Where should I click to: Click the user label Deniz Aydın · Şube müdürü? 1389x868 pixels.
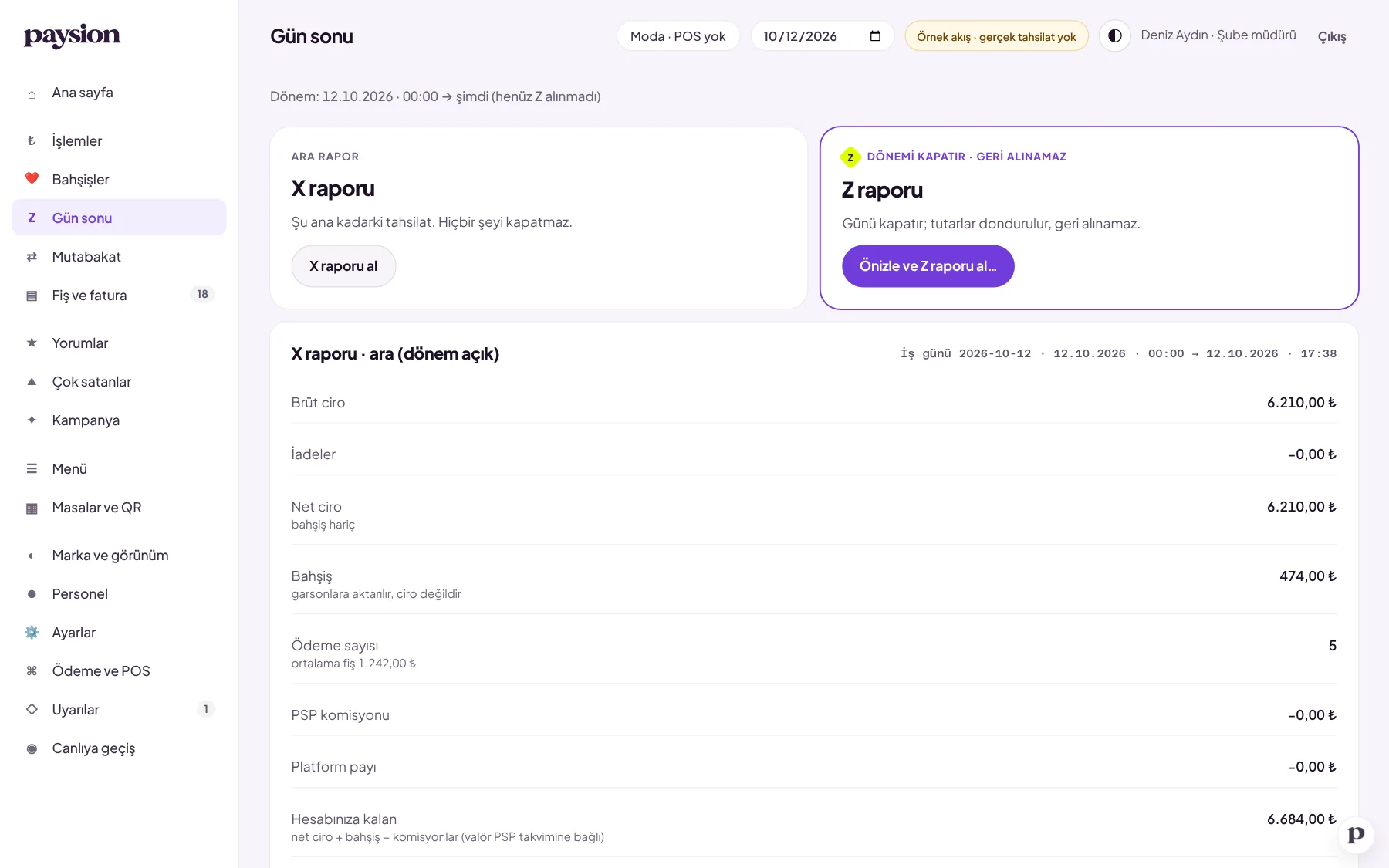pos(1218,35)
